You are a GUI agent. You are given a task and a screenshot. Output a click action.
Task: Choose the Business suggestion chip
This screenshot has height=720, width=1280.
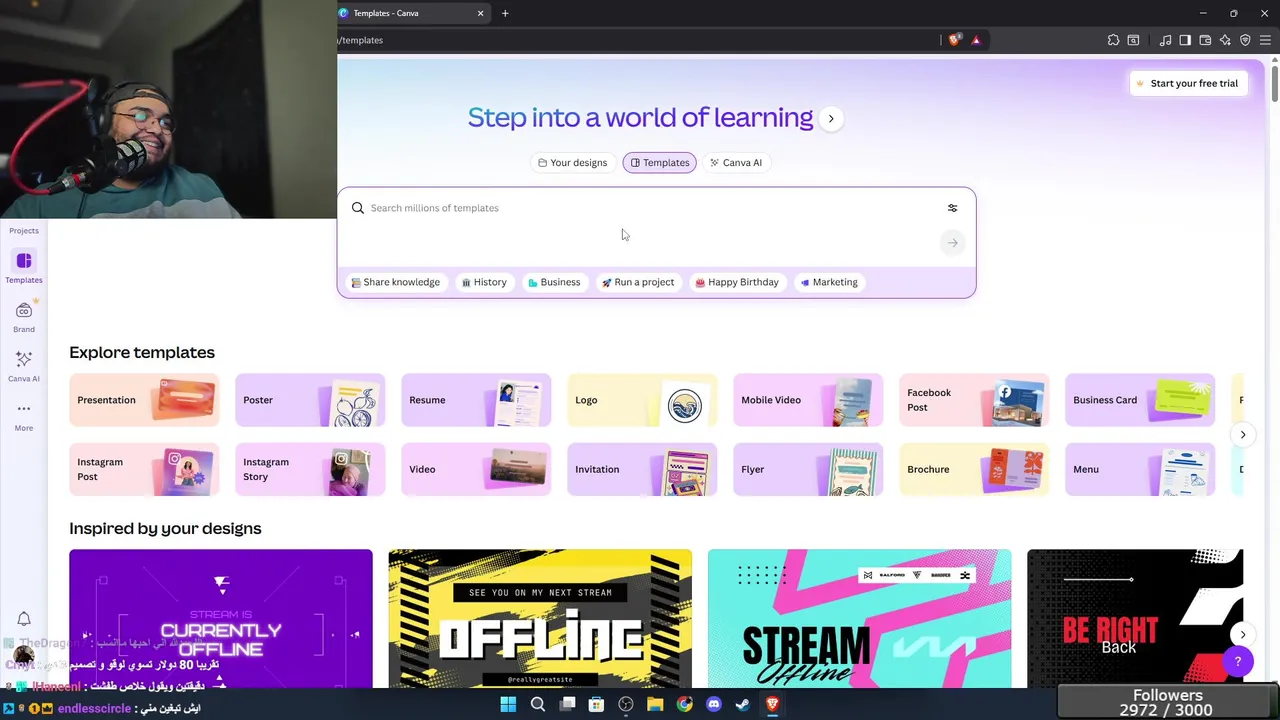[554, 282]
